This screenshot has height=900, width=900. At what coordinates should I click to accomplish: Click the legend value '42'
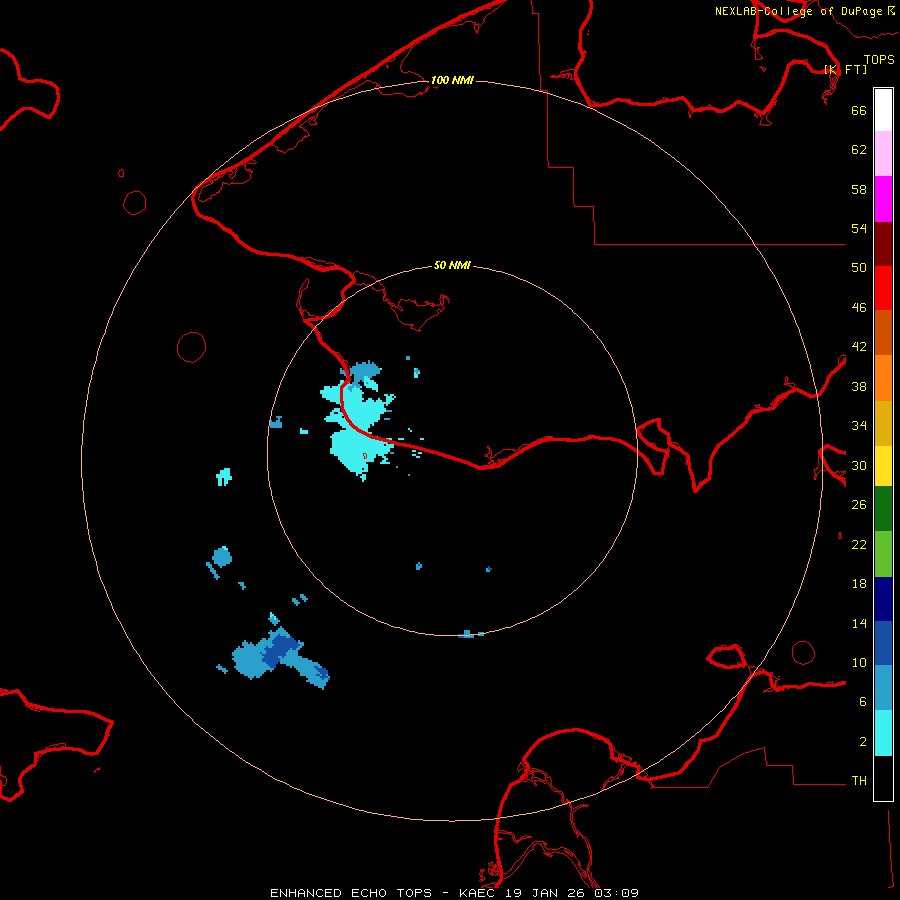coord(859,347)
